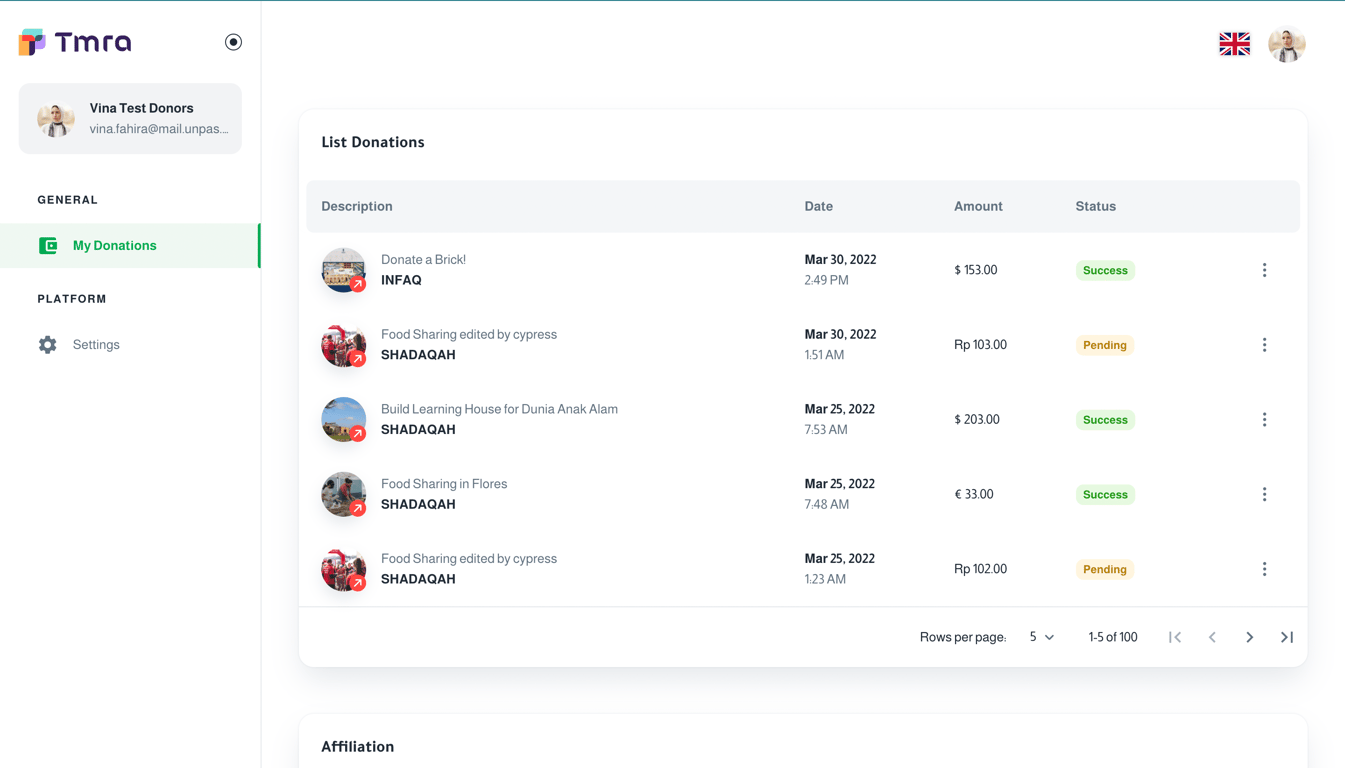The width and height of the screenshot is (1345, 768).
Task: Click the thumbnail of the Rp 102.00 donation
Action: tap(343, 569)
